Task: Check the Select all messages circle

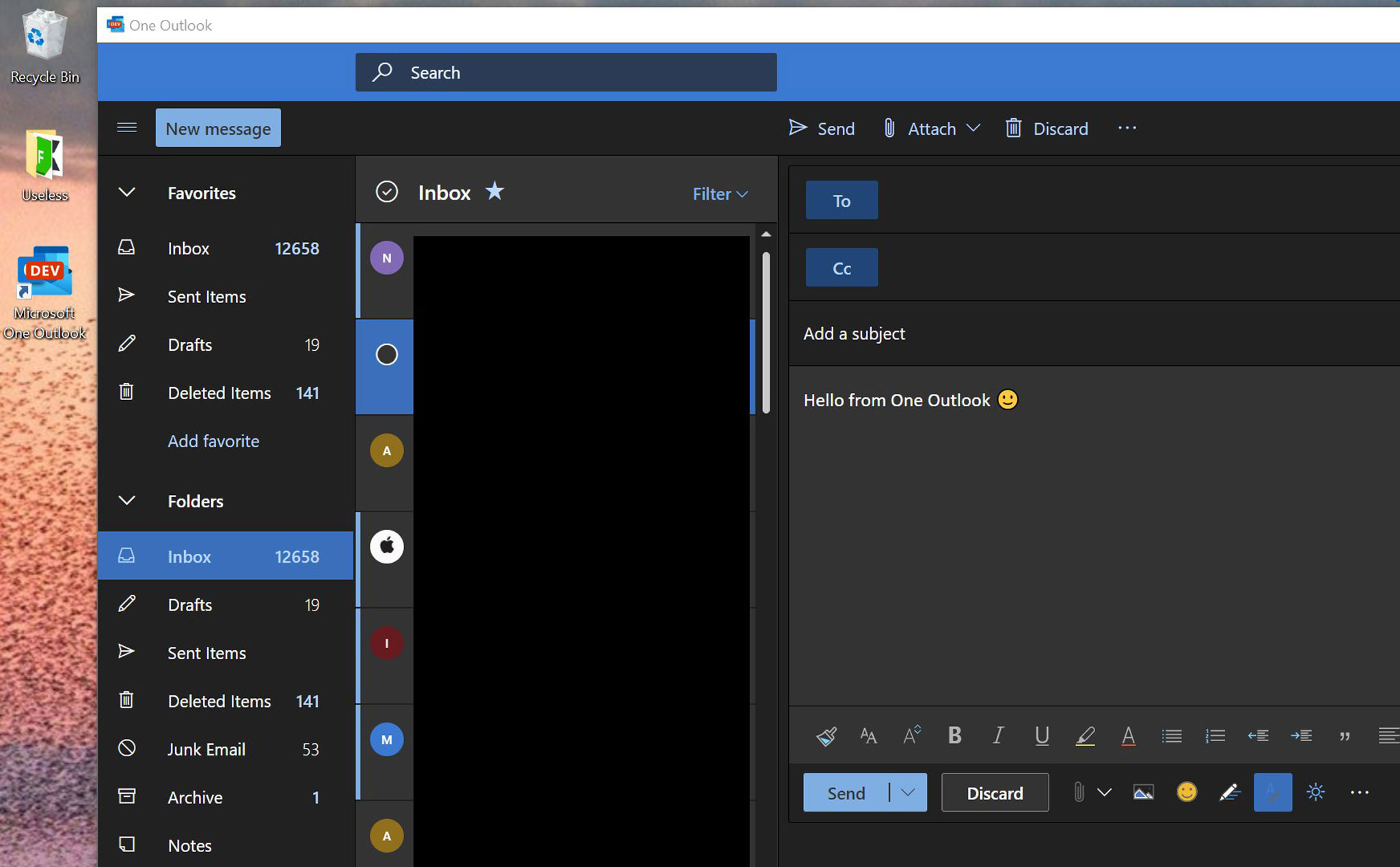Action: (387, 192)
